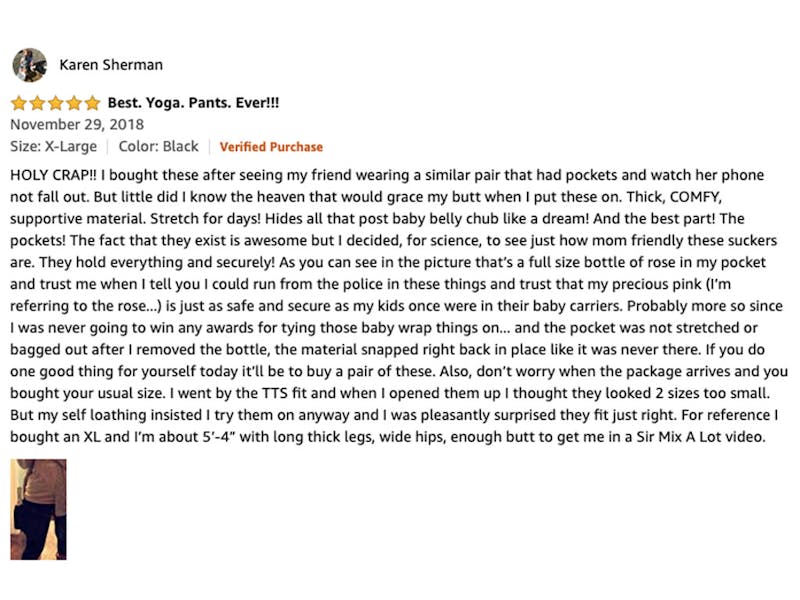Select the fifth gold rating star
This screenshot has height=600, width=800.
[x=92, y=103]
